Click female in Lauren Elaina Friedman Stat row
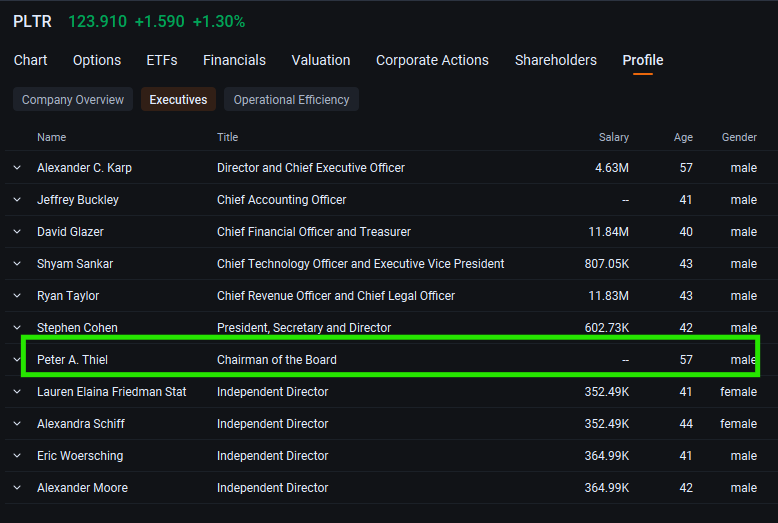 (x=738, y=392)
